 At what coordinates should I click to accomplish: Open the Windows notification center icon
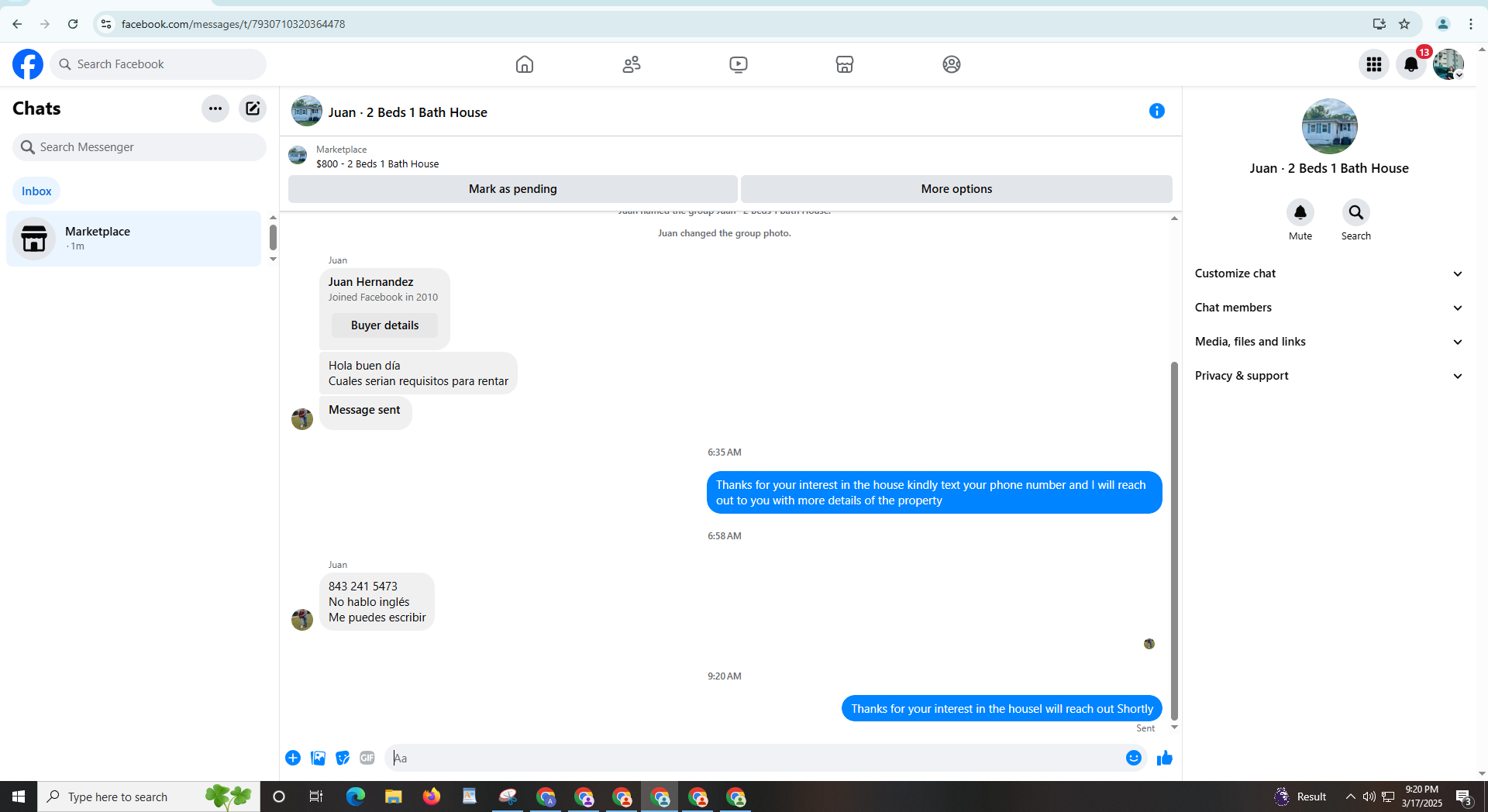coord(1464,797)
